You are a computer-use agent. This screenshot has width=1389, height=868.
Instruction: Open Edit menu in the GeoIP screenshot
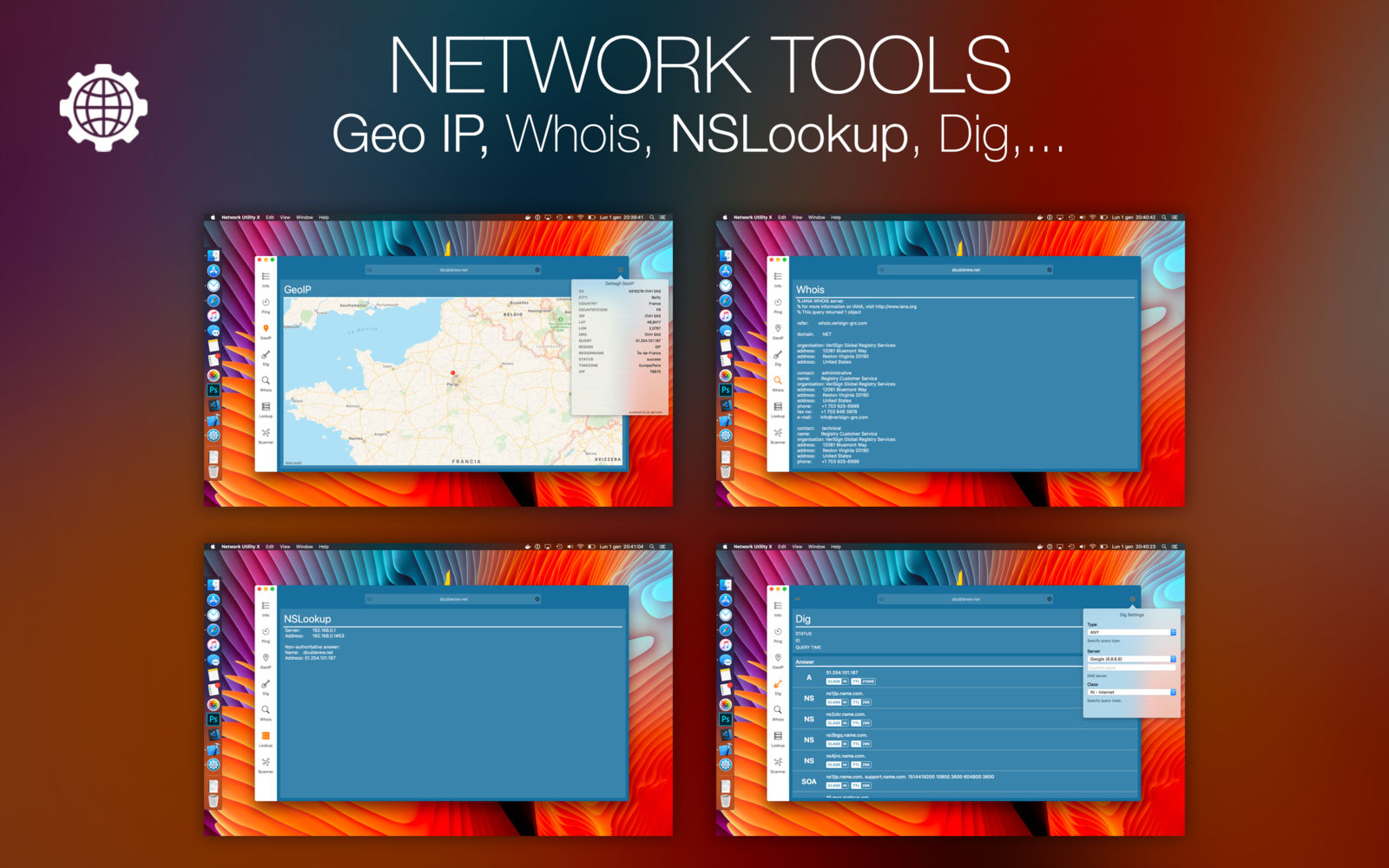[270, 217]
